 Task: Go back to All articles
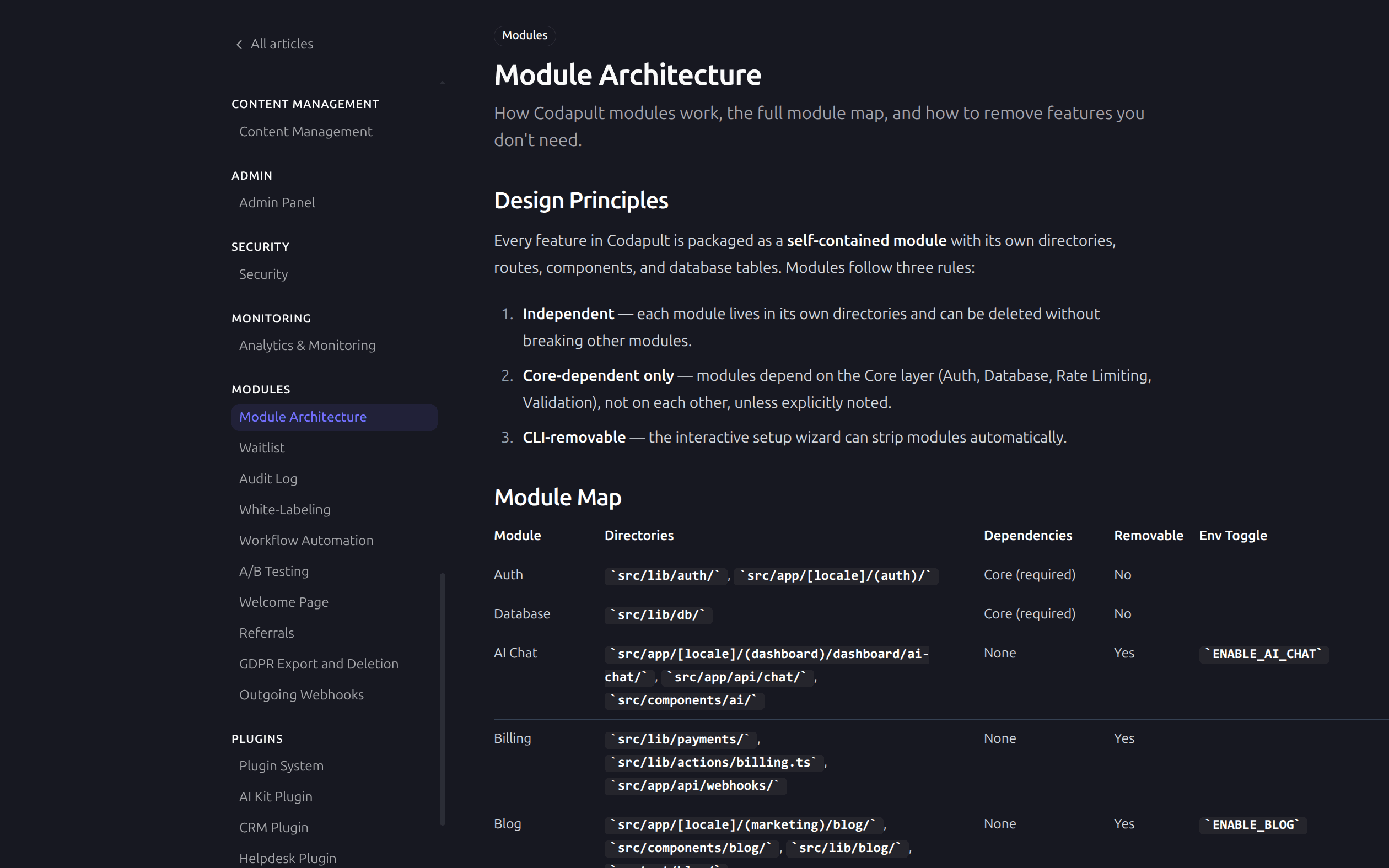281,44
